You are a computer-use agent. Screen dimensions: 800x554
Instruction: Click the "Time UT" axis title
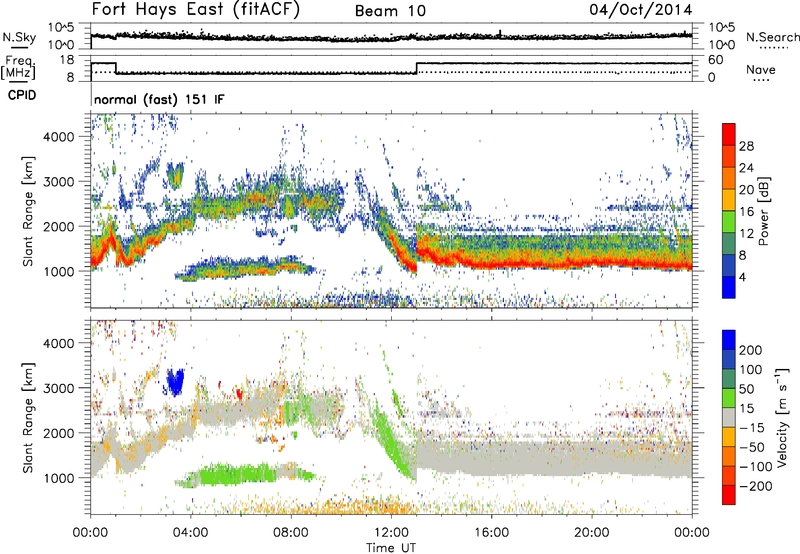pos(391,548)
